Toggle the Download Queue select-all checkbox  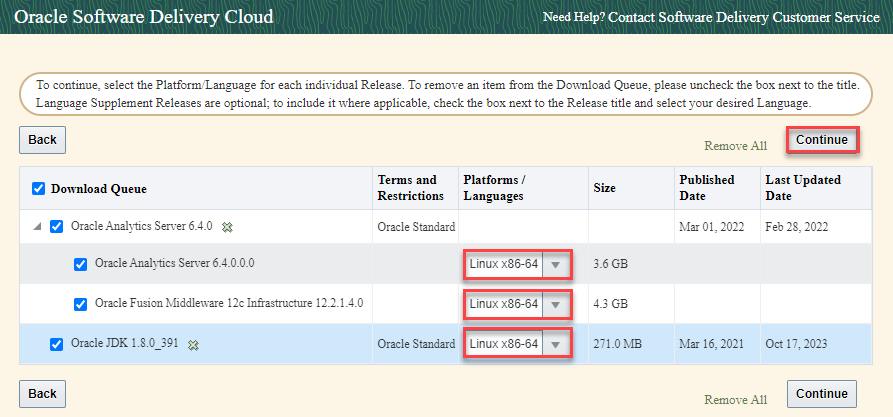tap(39, 189)
